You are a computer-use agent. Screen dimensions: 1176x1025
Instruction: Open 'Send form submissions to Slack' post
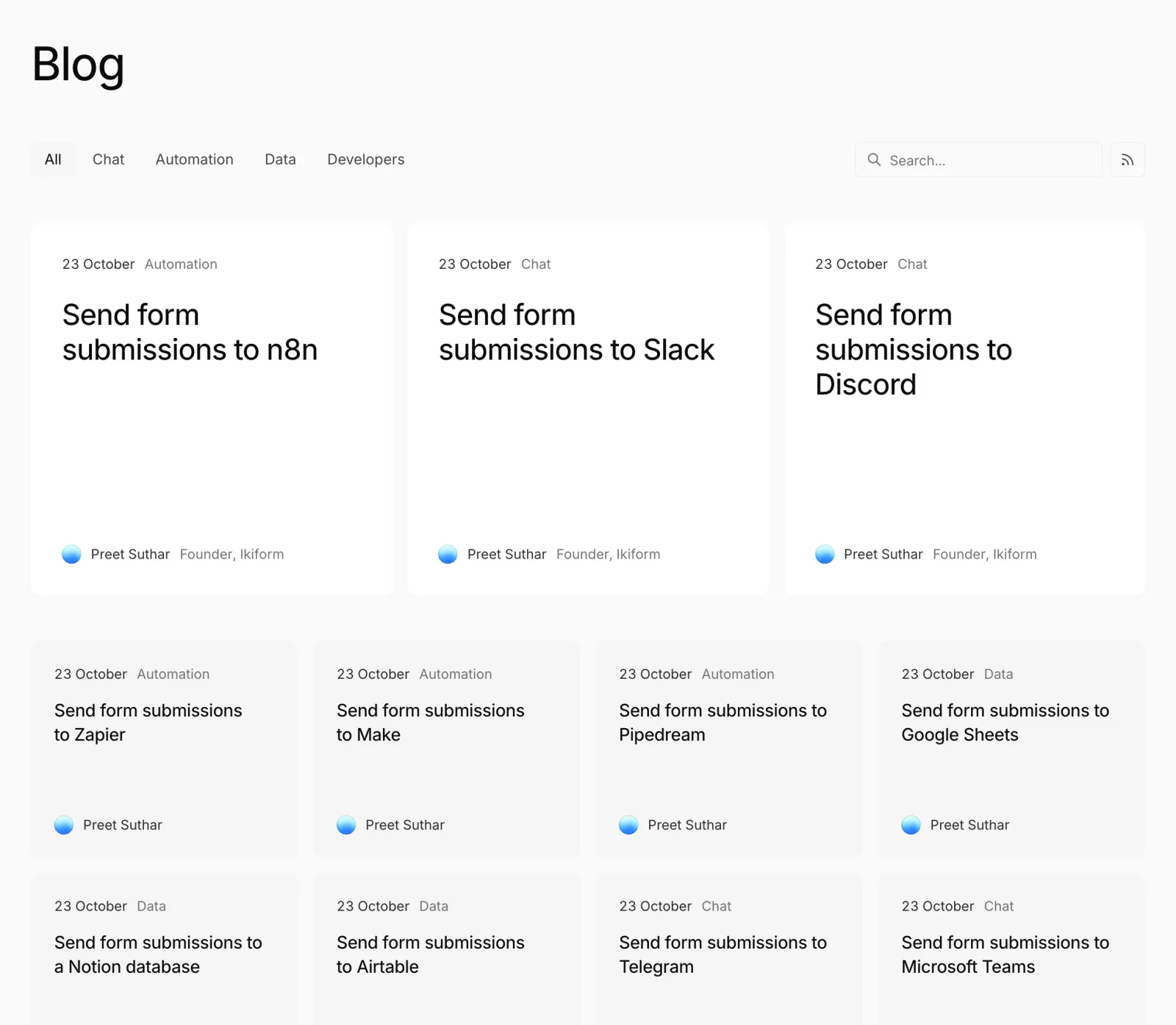576,332
